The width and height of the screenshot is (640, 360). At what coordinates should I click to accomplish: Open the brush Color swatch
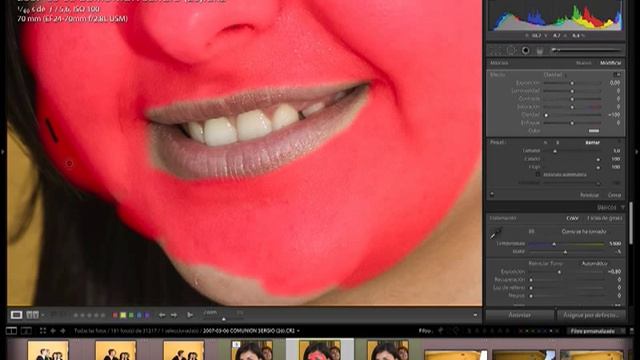pyautogui.click(x=593, y=131)
